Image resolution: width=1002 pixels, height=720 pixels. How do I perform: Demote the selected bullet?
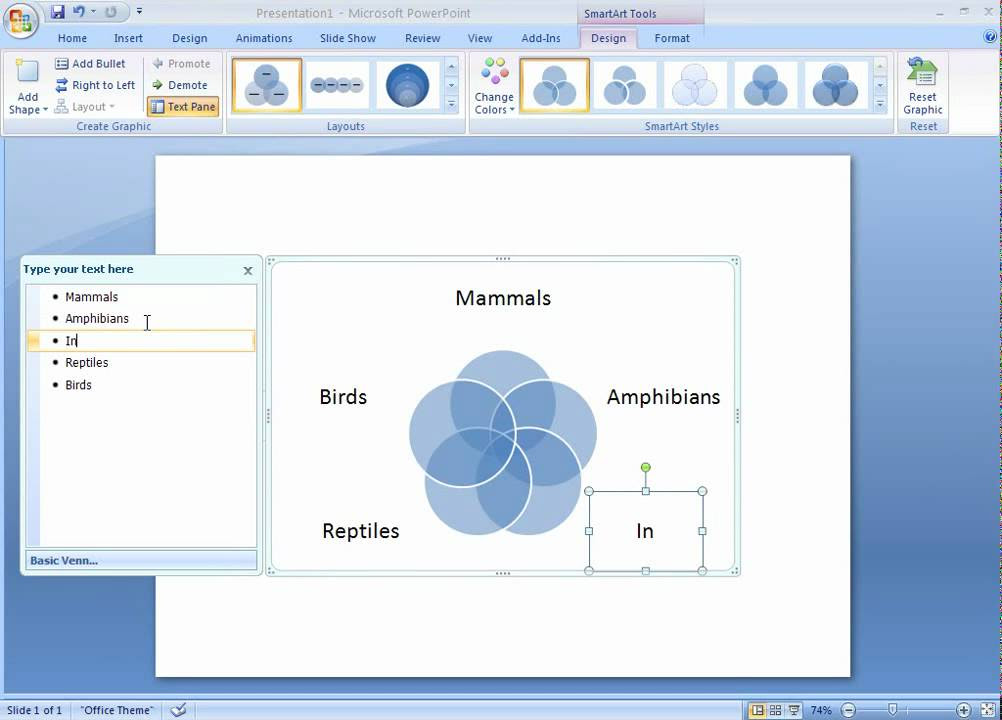tap(180, 85)
